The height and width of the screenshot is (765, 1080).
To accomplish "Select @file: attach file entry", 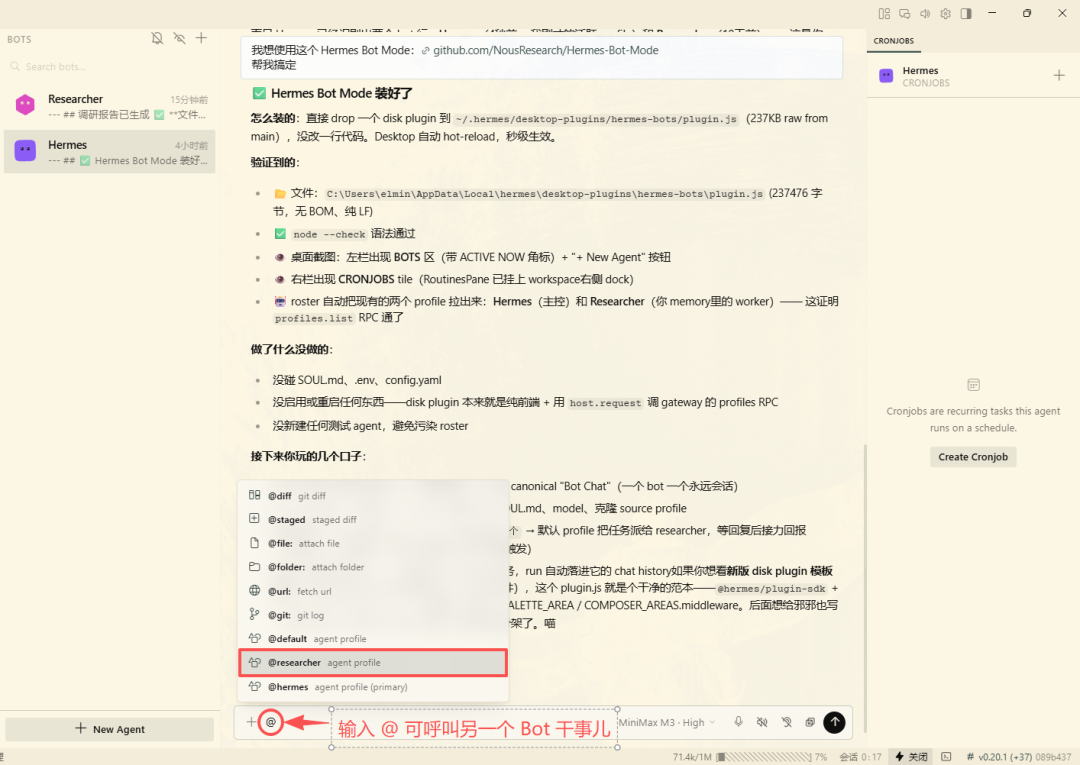I will (373, 543).
